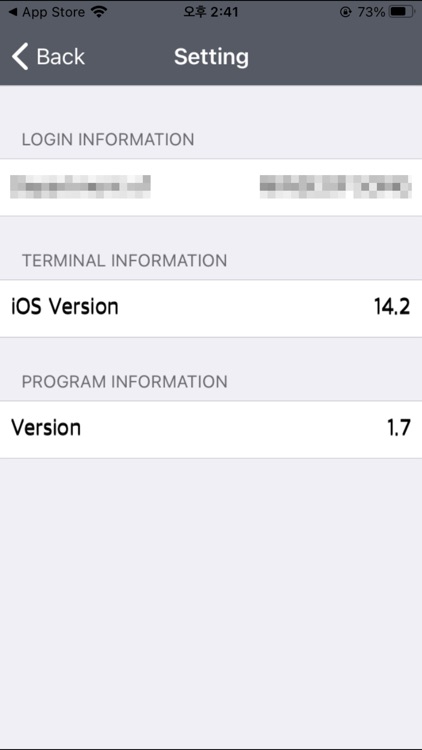Image resolution: width=422 pixels, height=750 pixels.
Task: Tap the Wi-Fi signal icon
Action: point(99,12)
